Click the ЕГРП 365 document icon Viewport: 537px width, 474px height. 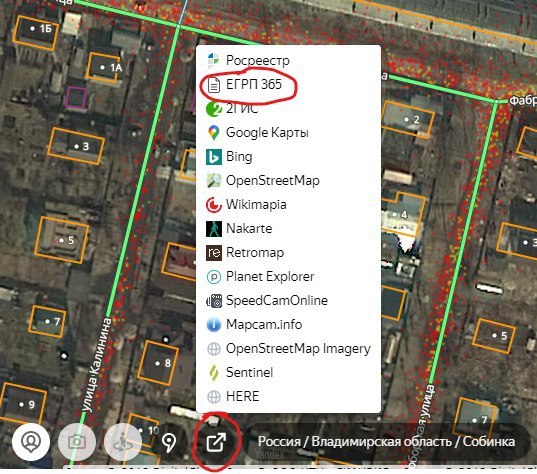coord(214,85)
